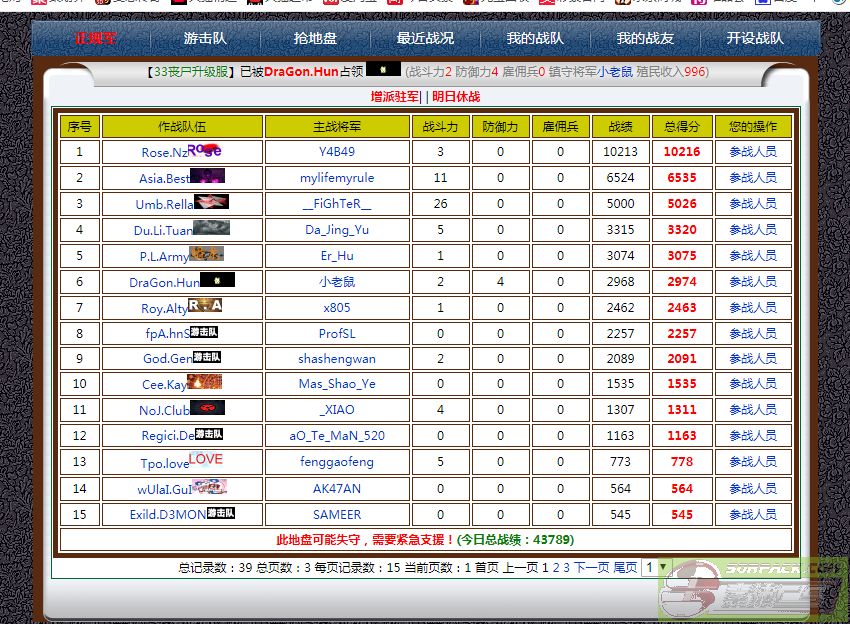Click the P.L.Army team badge icon

click(206, 254)
